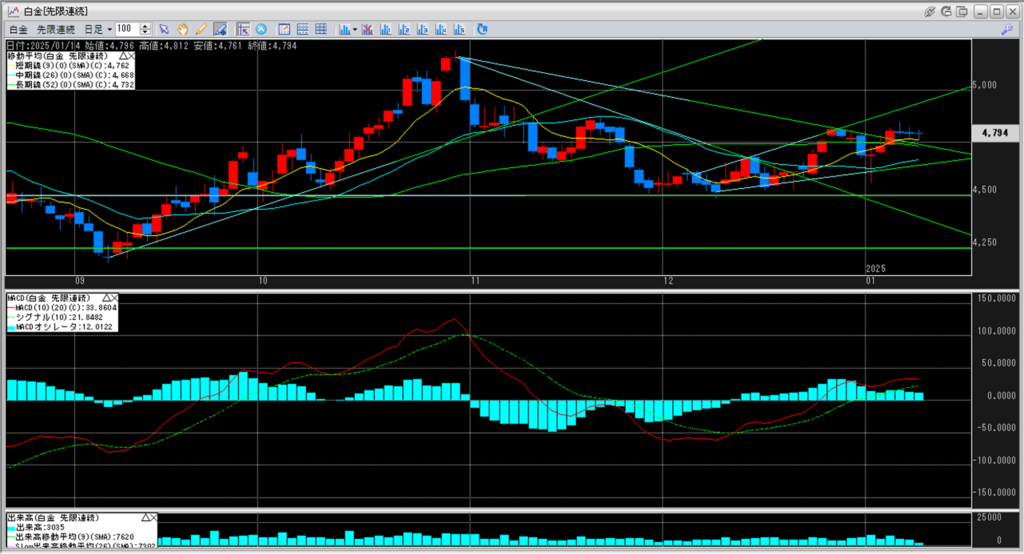The image size is (1024, 554).
Task: Click the bar chart delete indicator icon
Action: pos(370,30)
